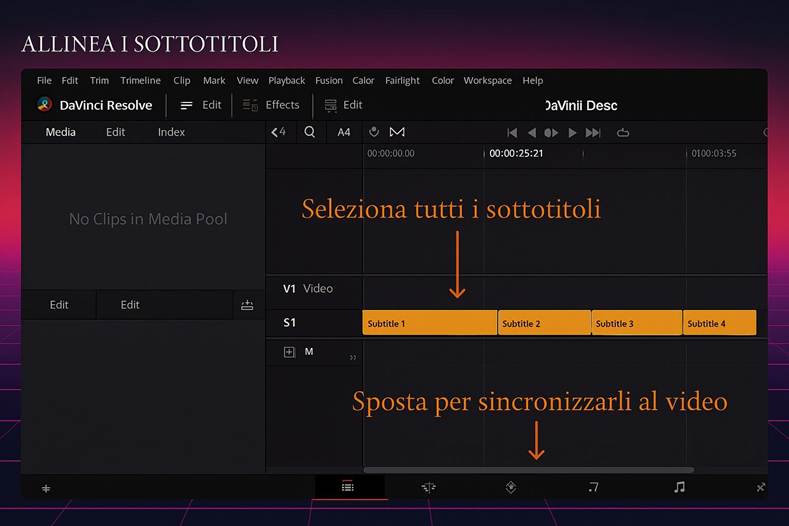Jump to first frame of timeline

pyautogui.click(x=512, y=132)
